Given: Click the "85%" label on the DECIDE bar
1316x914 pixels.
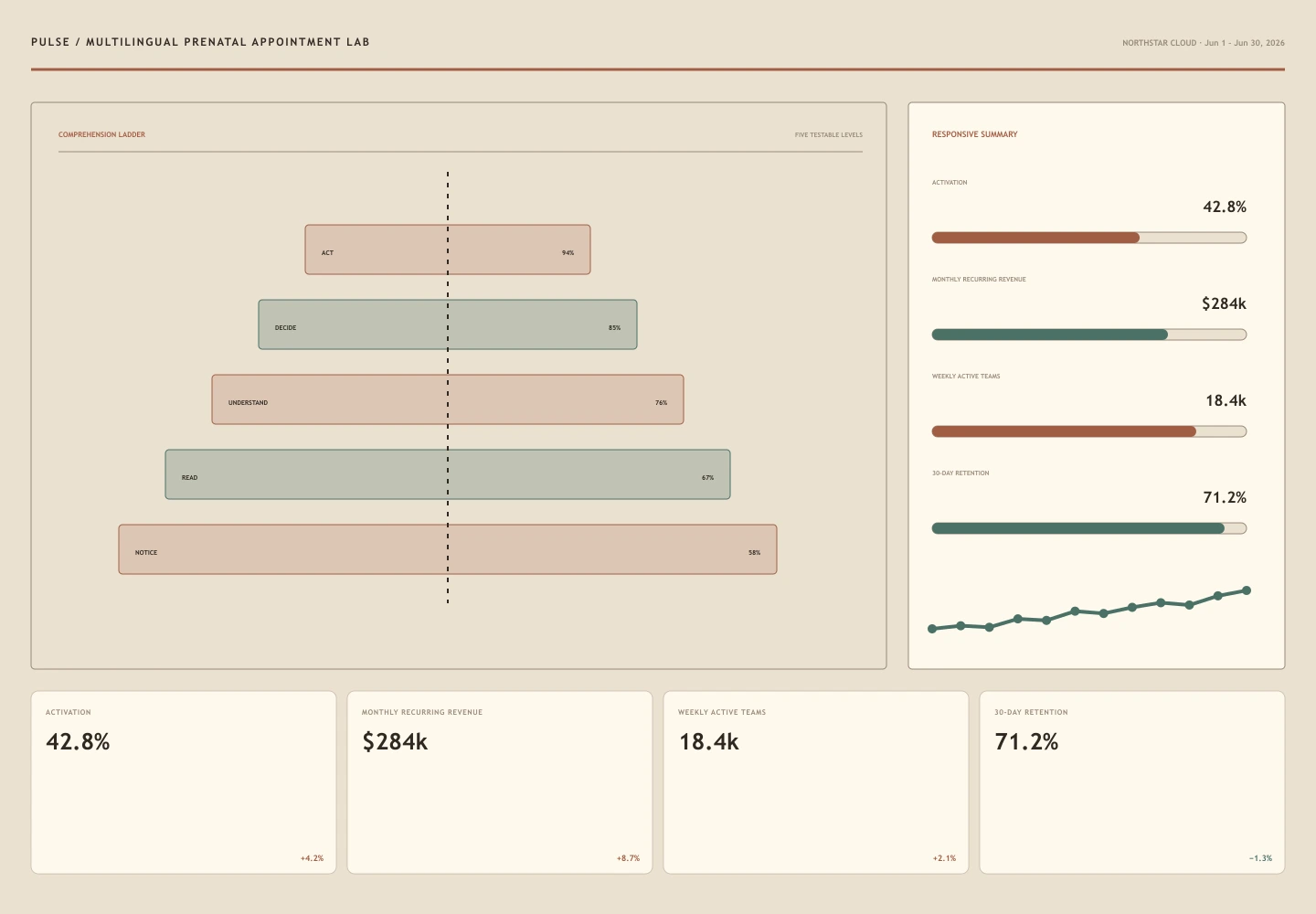Looking at the screenshot, I should click(x=615, y=328).
